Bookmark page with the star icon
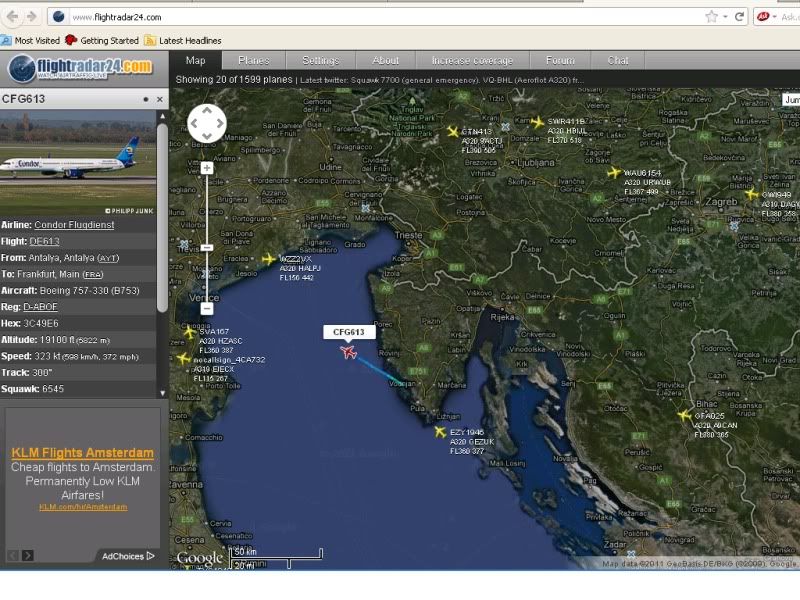800x600 pixels. (x=711, y=17)
